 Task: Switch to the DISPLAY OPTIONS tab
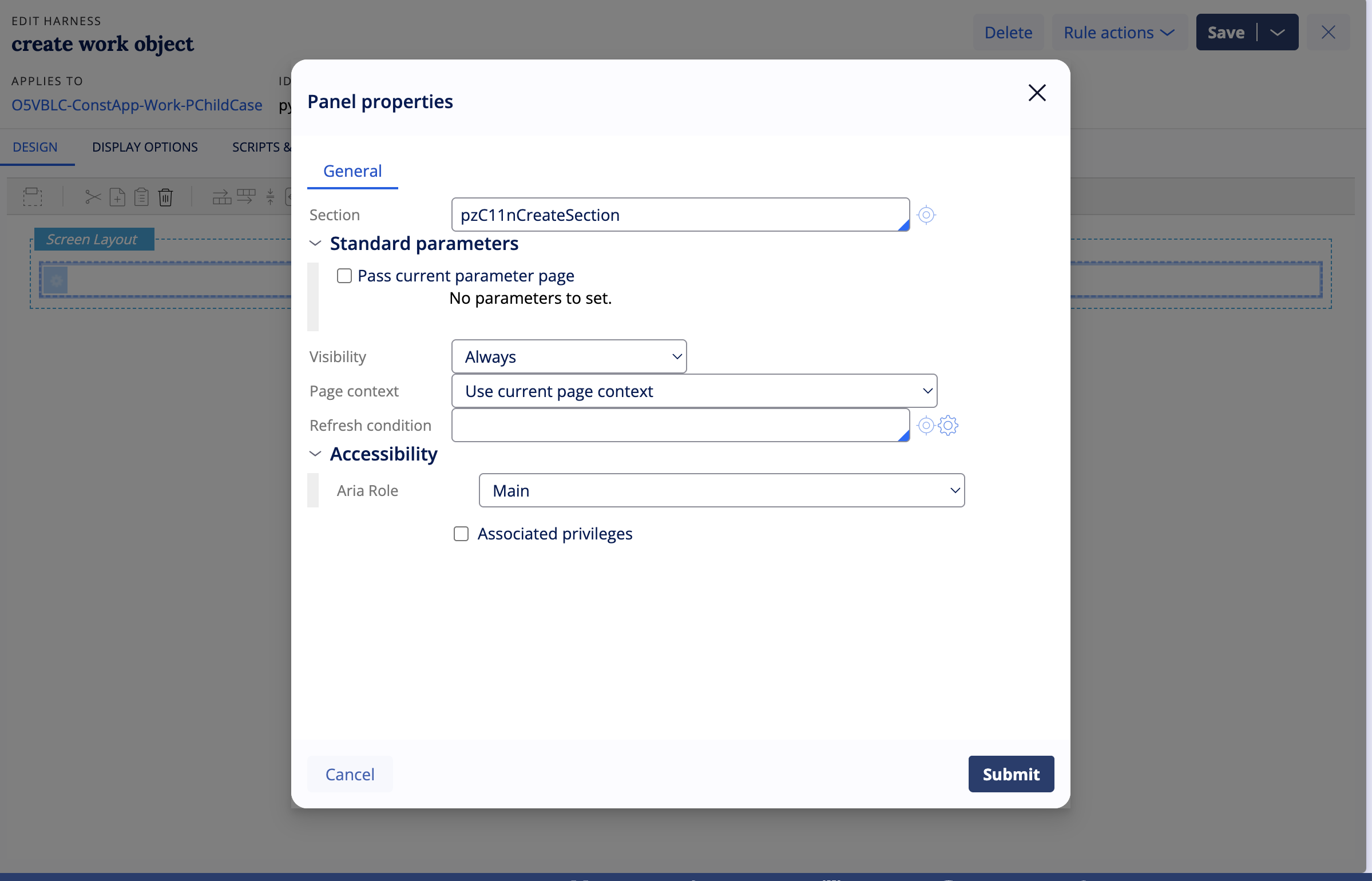(x=145, y=147)
